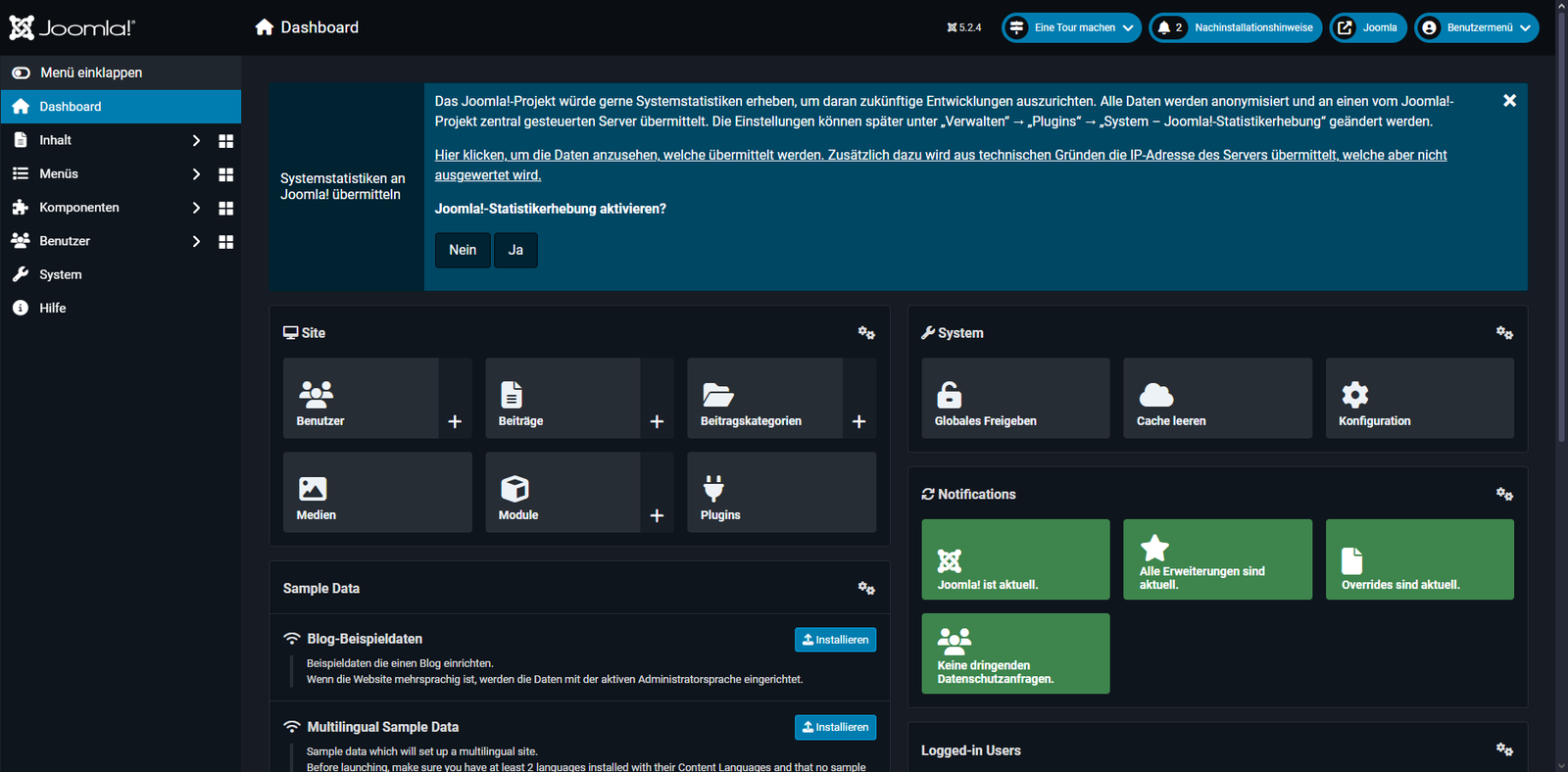Screen dimensions: 1568x772
Task: Open Logged-in Users module settings gear
Action: point(1504,750)
